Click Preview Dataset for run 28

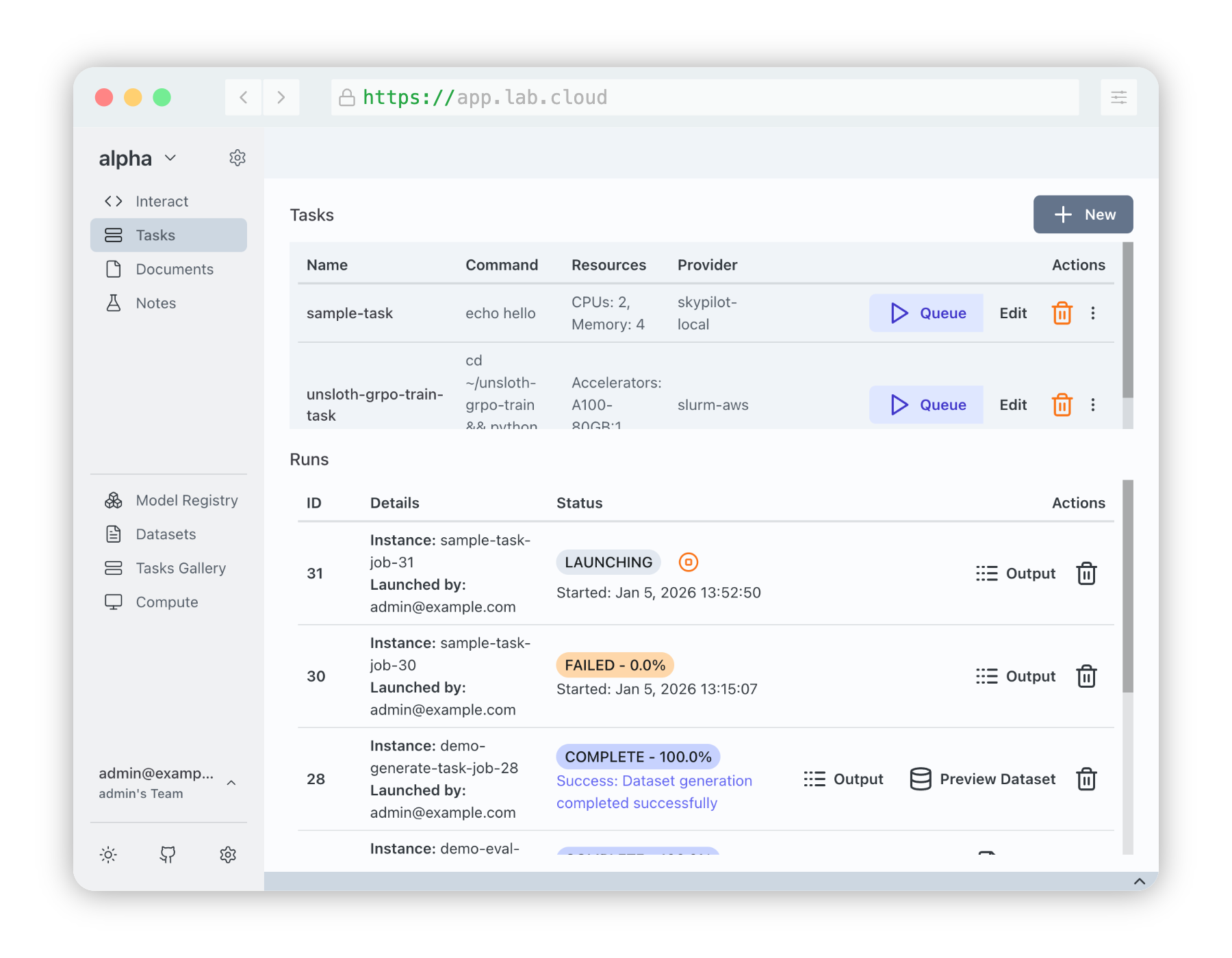tap(983, 779)
